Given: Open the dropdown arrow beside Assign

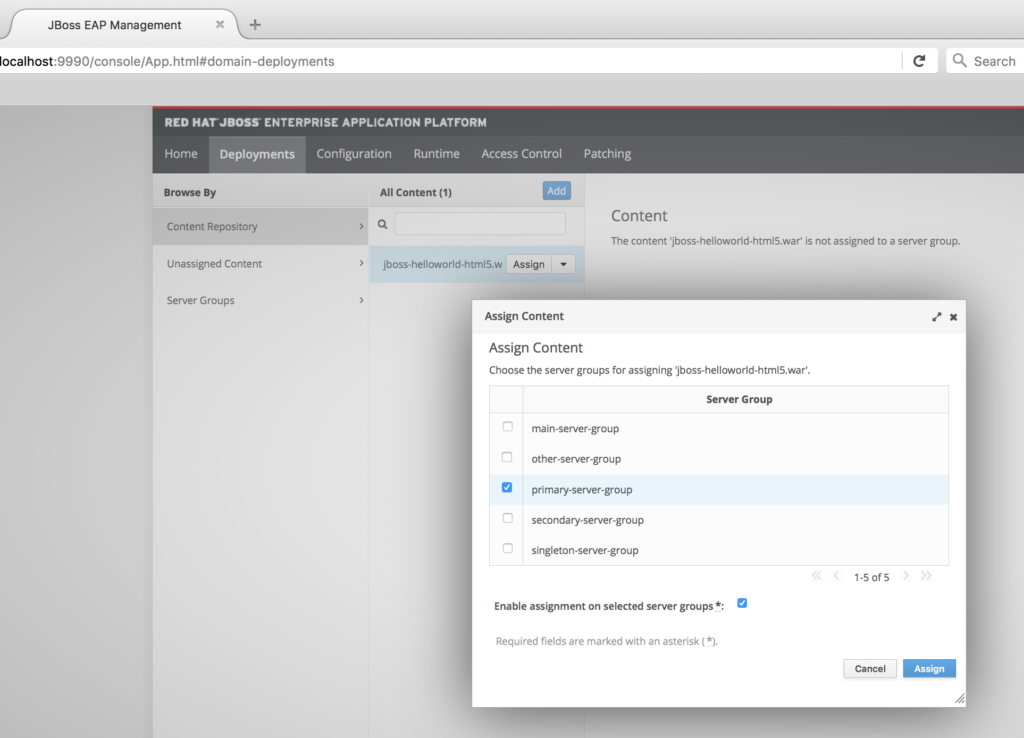Looking at the screenshot, I should pos(564,264).
